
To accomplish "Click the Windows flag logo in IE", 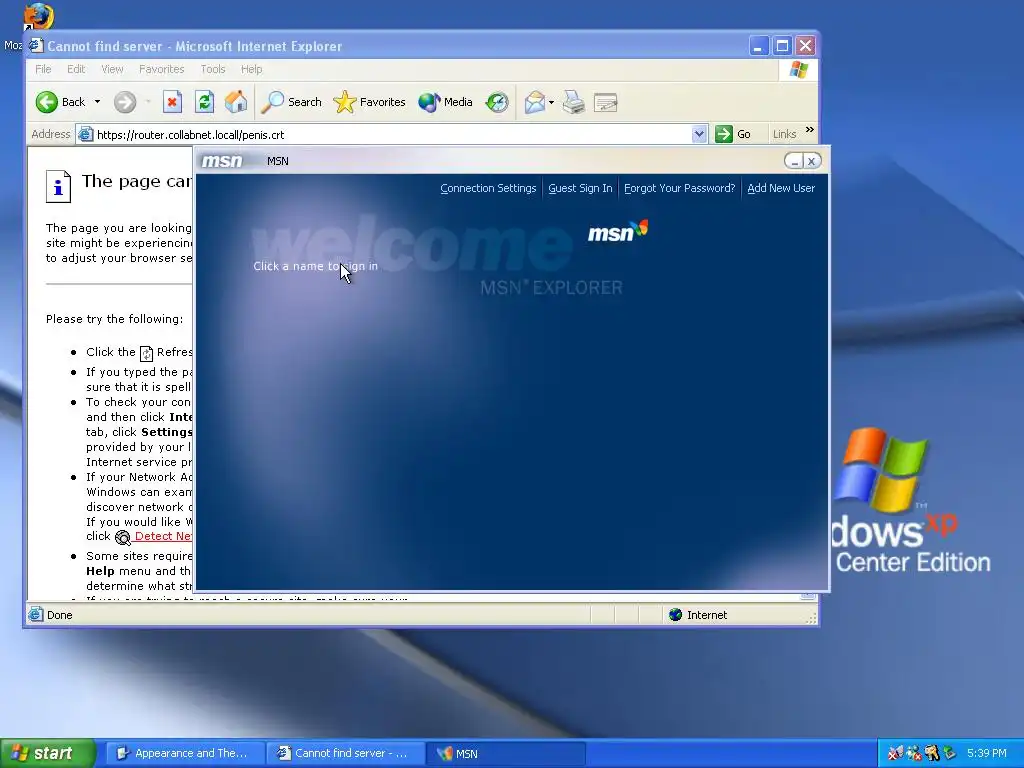I will [798, 69].
